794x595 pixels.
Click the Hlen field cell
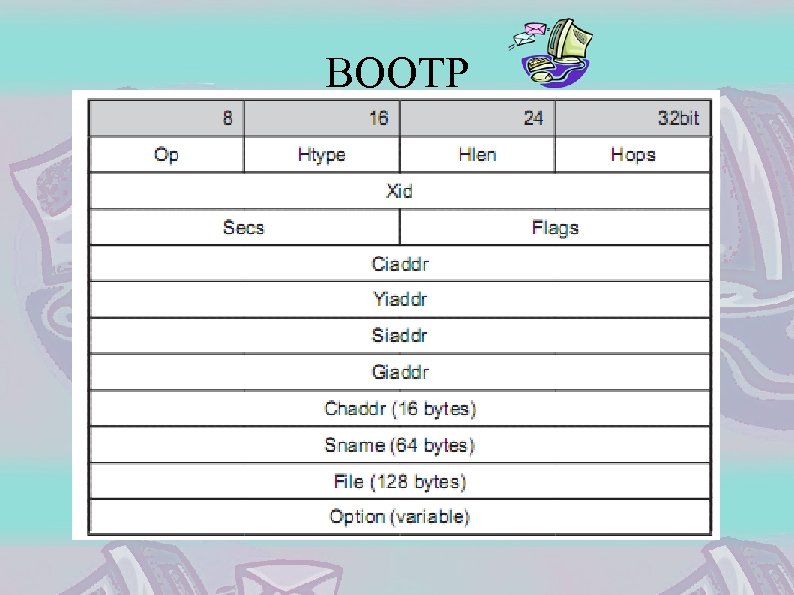coord(477,154)
